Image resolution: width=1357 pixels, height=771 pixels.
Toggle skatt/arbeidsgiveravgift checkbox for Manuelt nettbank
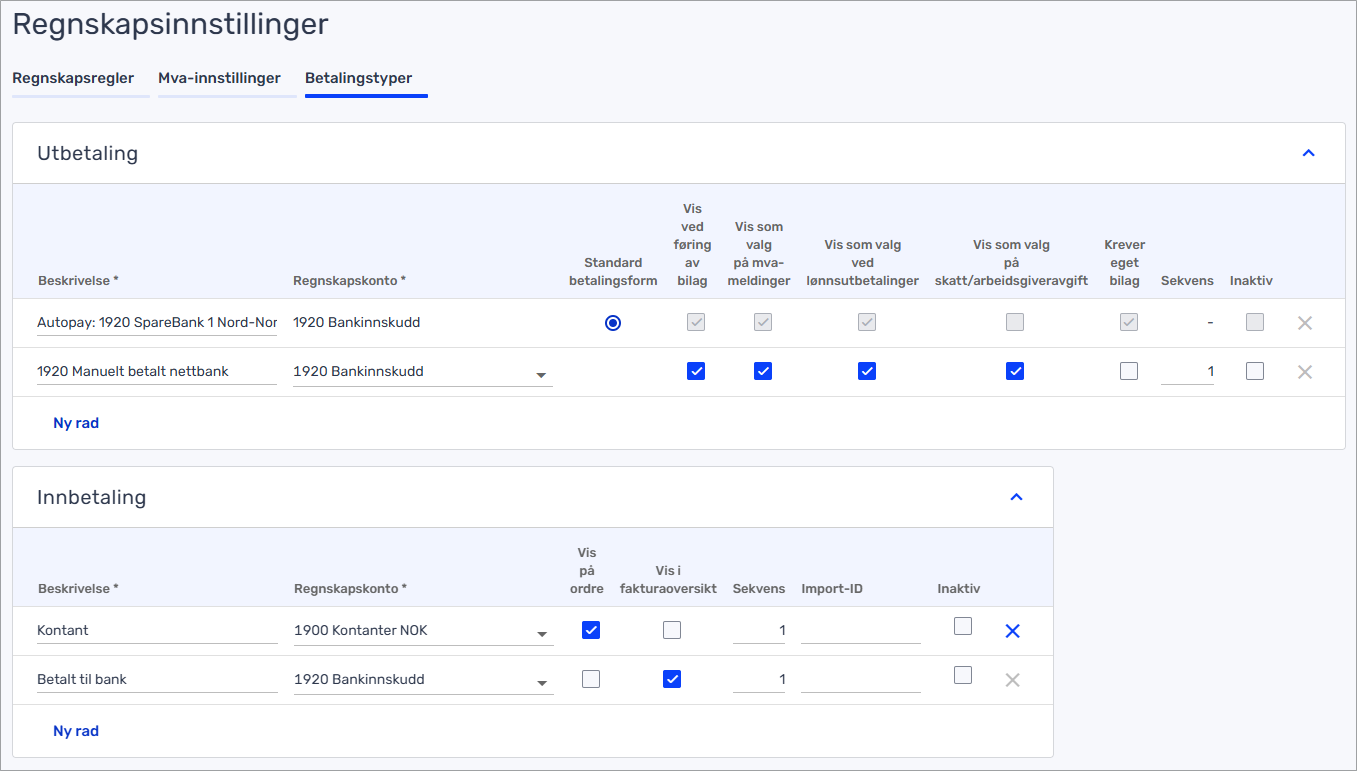click(x=1015, y=371)
